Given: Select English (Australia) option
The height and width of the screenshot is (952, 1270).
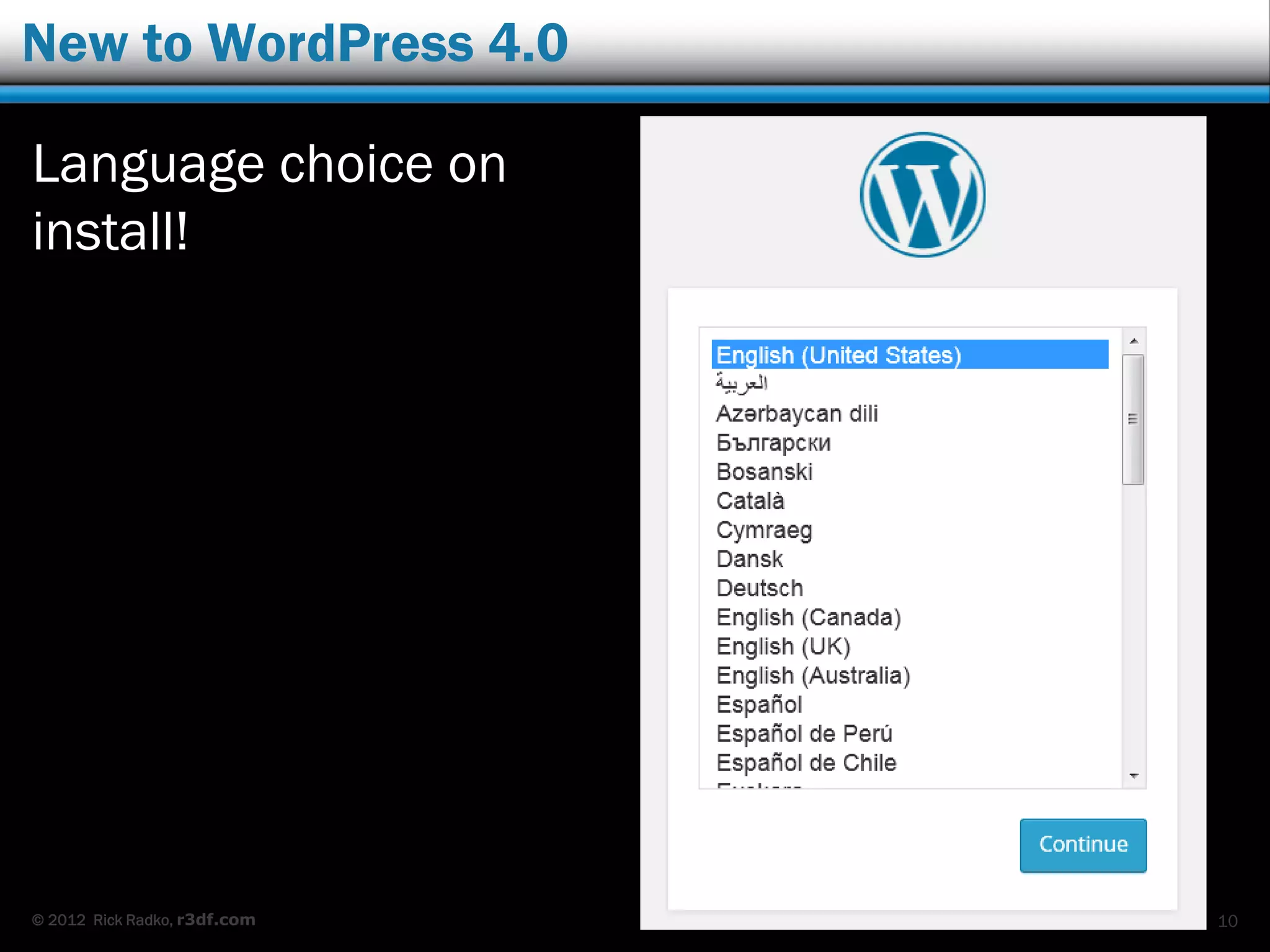Looking at the screenshot, I should coord(910,675).
